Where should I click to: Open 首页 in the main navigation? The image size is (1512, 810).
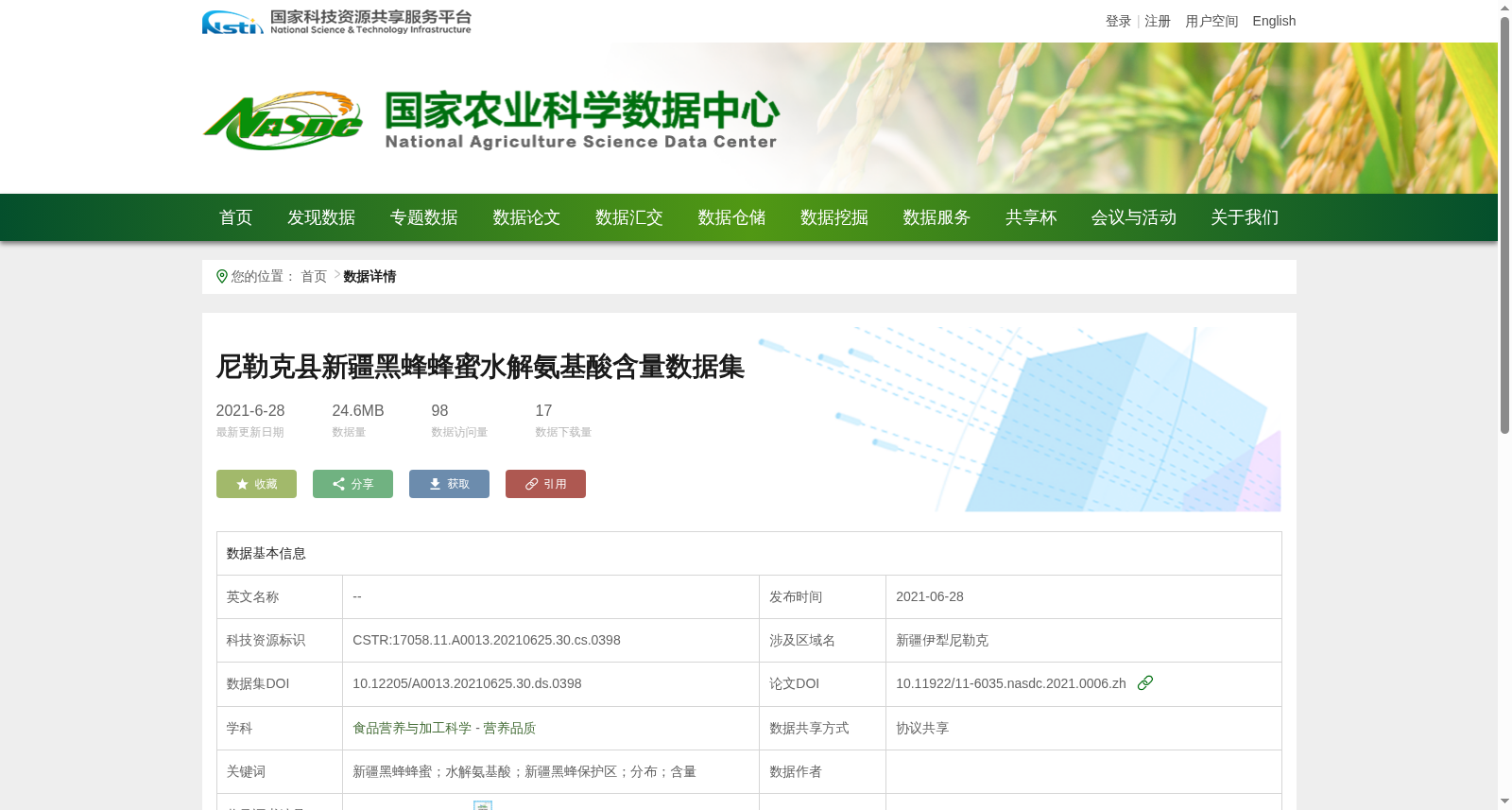pyautogui.click(x=236, y=217)
